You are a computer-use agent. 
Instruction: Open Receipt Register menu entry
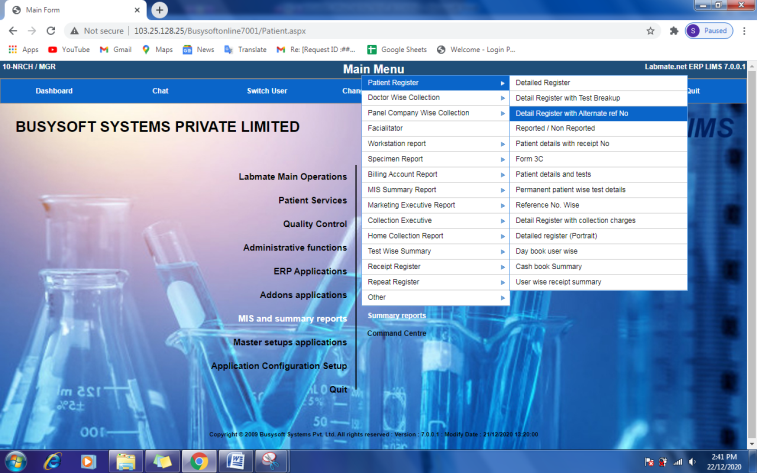pos(435,267)
